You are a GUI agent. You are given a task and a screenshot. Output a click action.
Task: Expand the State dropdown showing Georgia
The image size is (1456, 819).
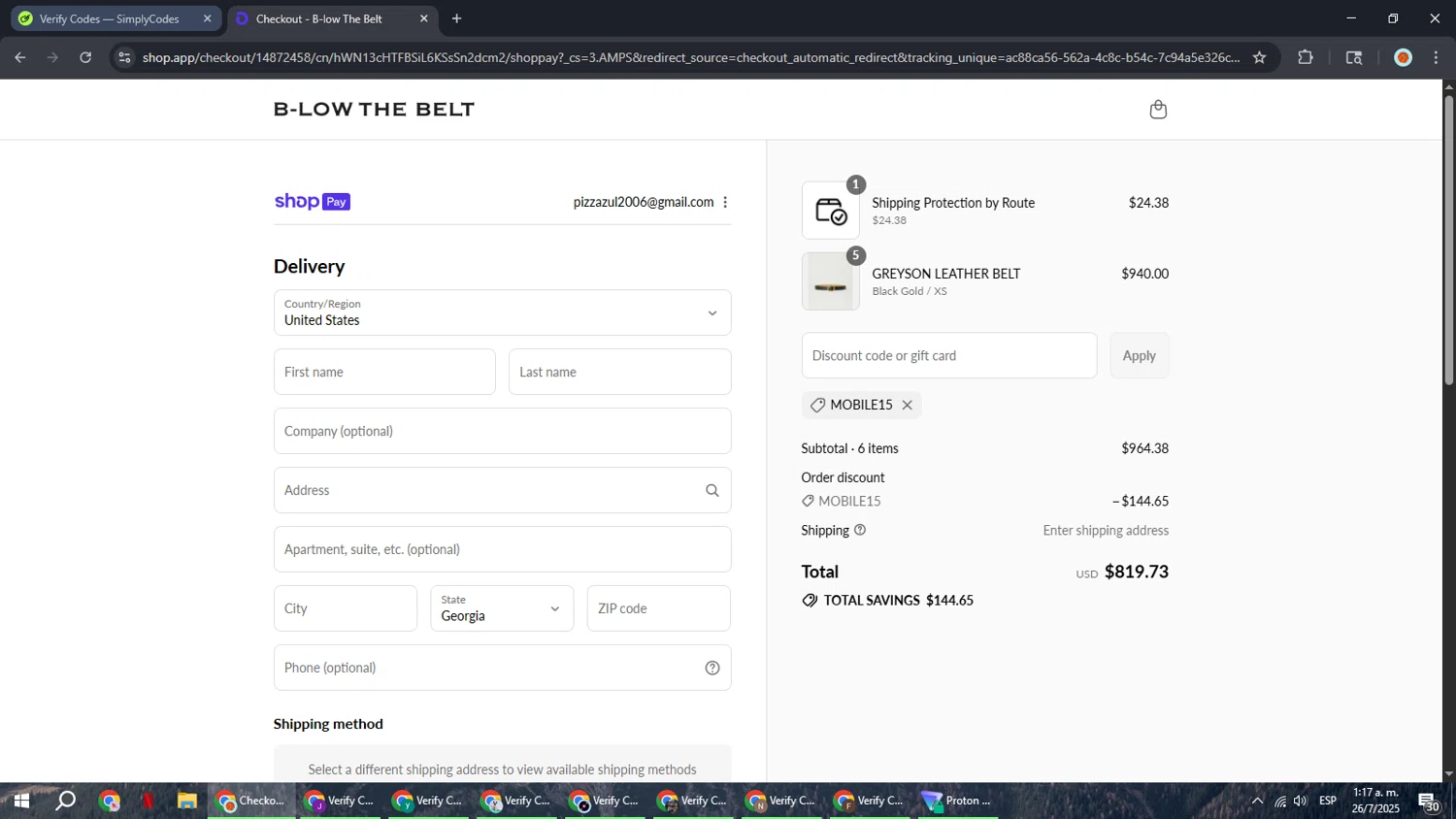coord(502,608)
